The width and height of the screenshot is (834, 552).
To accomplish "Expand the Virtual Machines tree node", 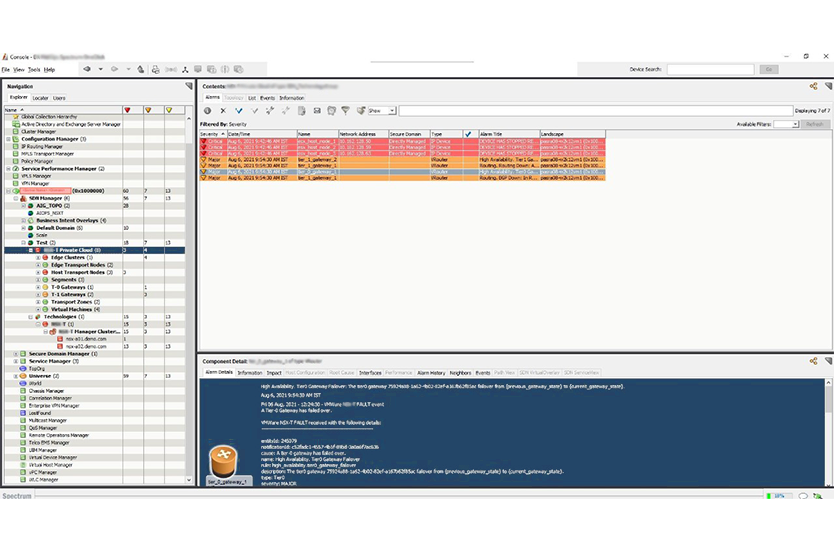I will pos(38,309).
